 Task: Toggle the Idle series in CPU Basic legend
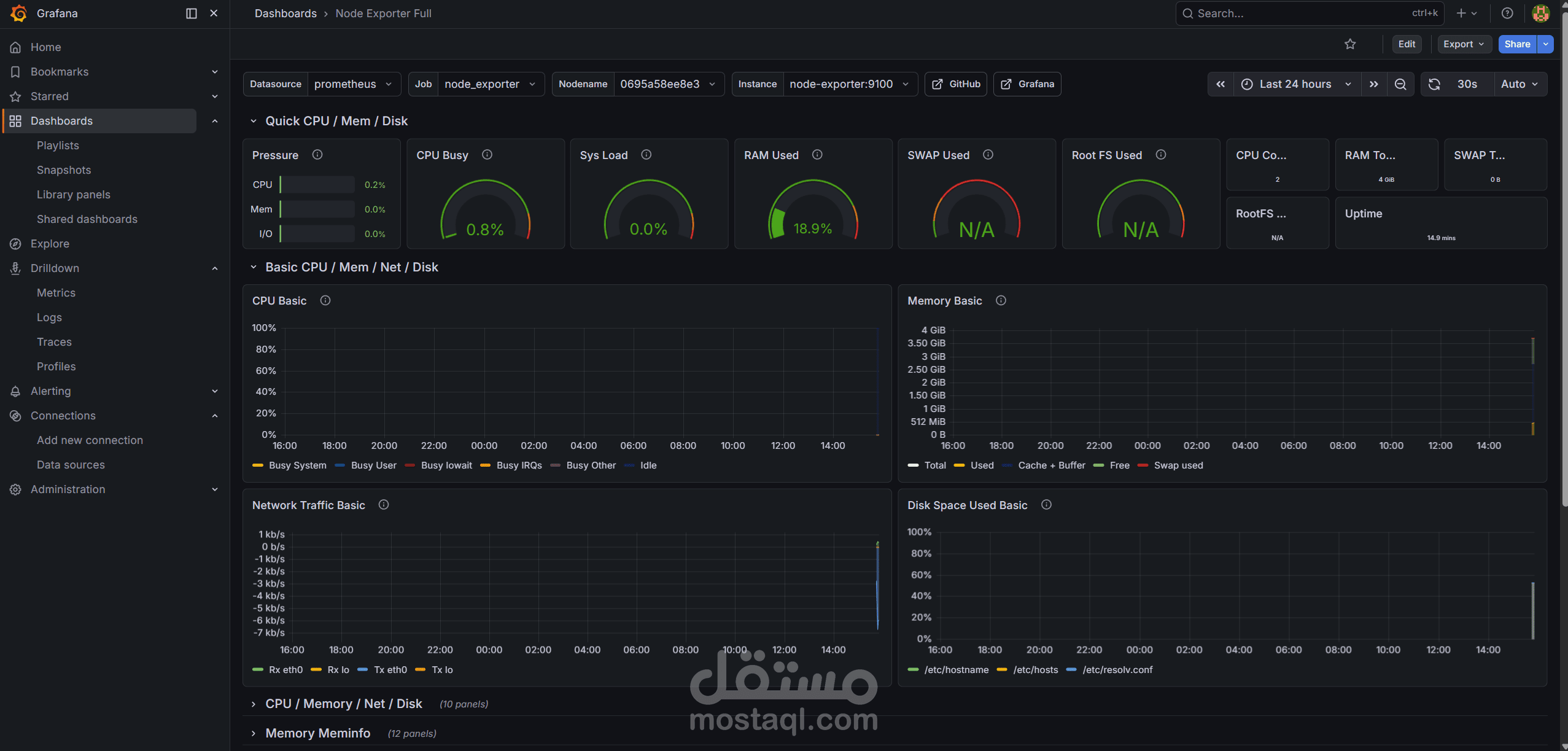pyautogui.click(x=648, y=465)
